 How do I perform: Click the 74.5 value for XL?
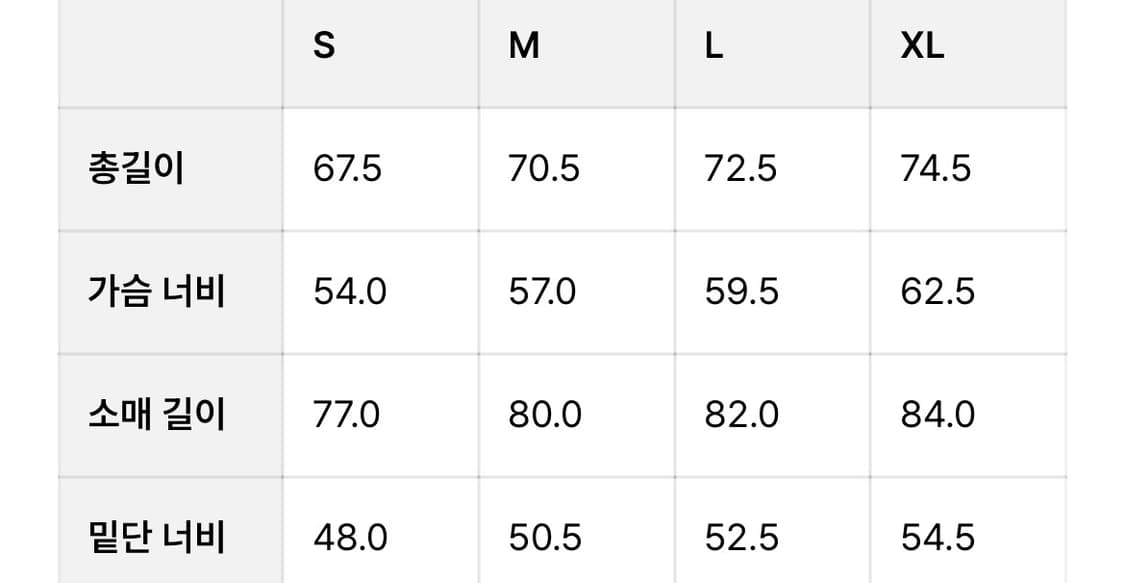(x=936, y=169)
